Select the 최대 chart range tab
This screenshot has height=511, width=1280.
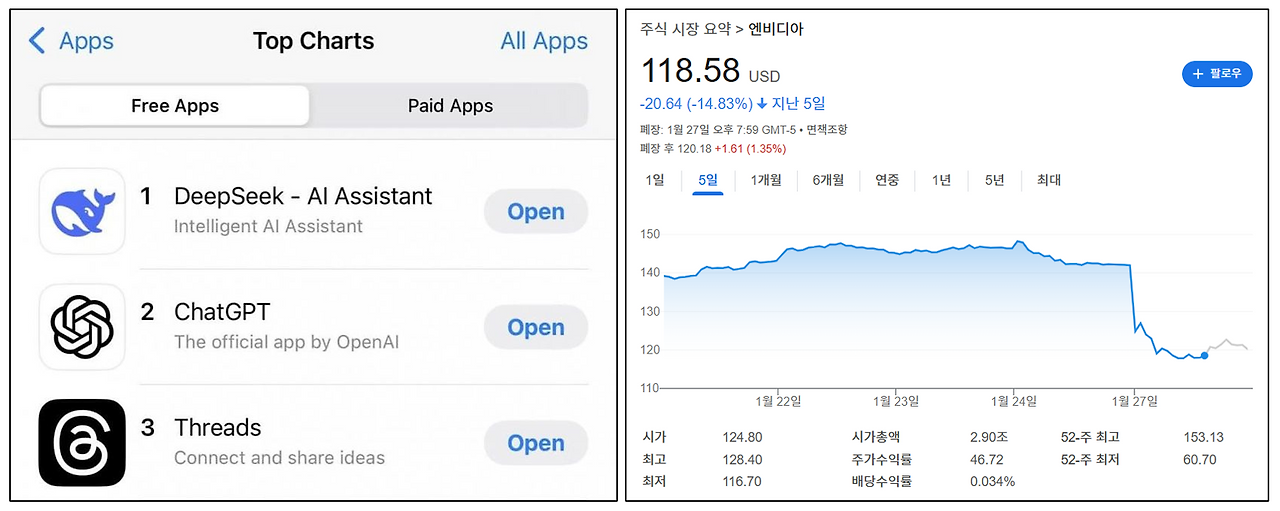click(x=1049, y=181)
